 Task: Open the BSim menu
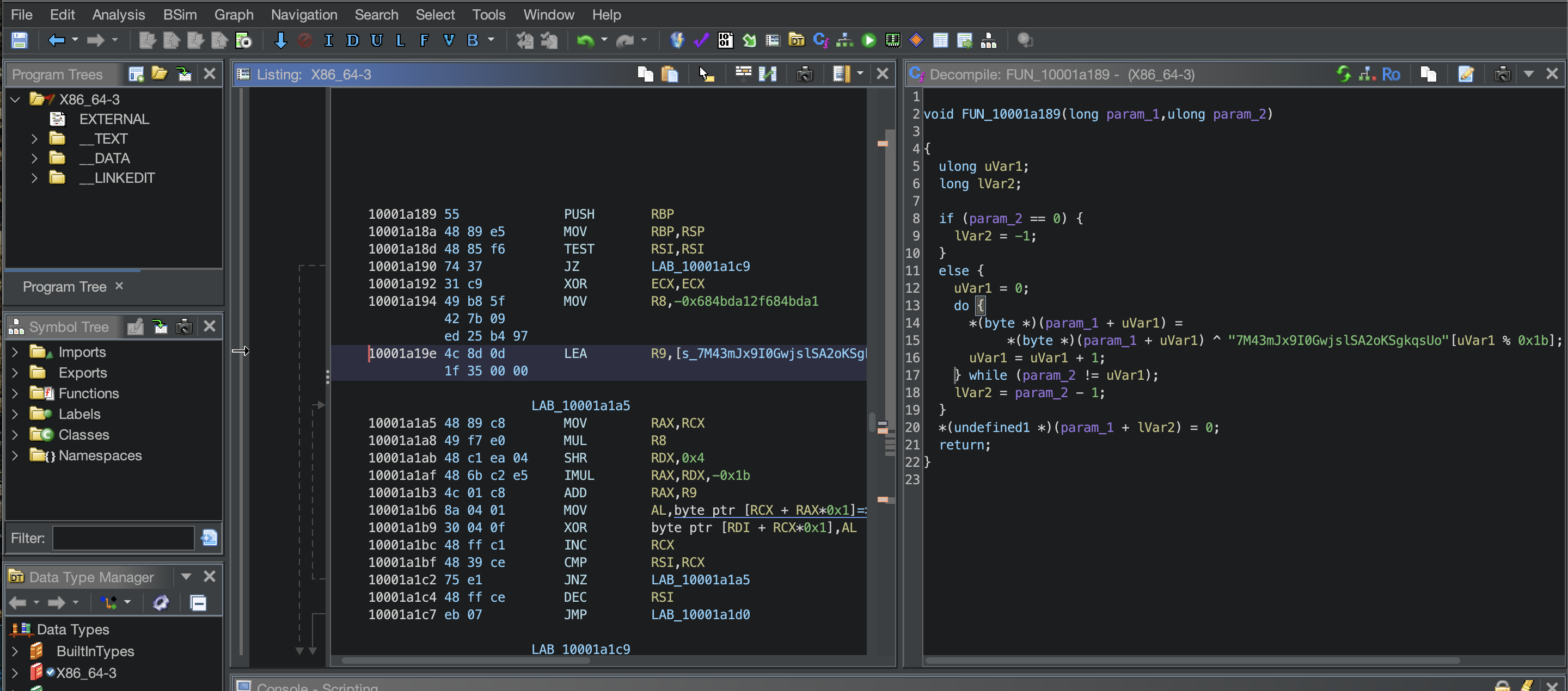coord(180,15)
